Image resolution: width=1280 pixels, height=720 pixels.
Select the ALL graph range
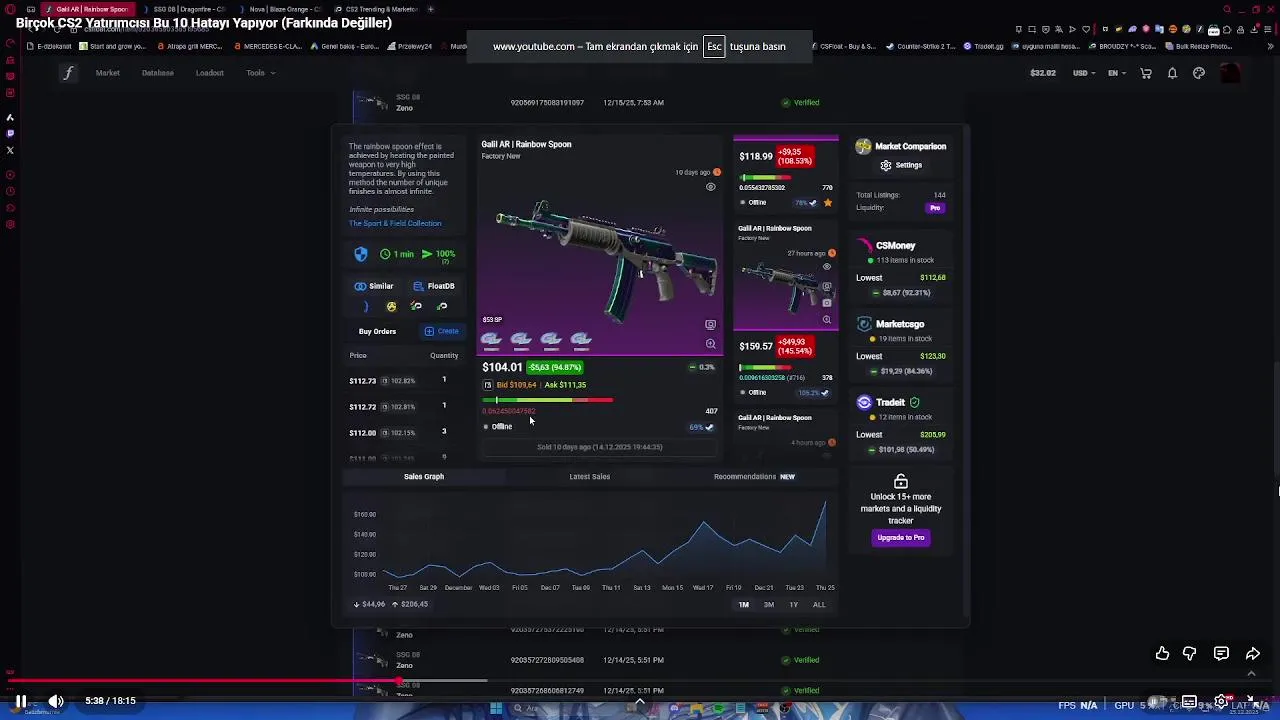[819, 605]
